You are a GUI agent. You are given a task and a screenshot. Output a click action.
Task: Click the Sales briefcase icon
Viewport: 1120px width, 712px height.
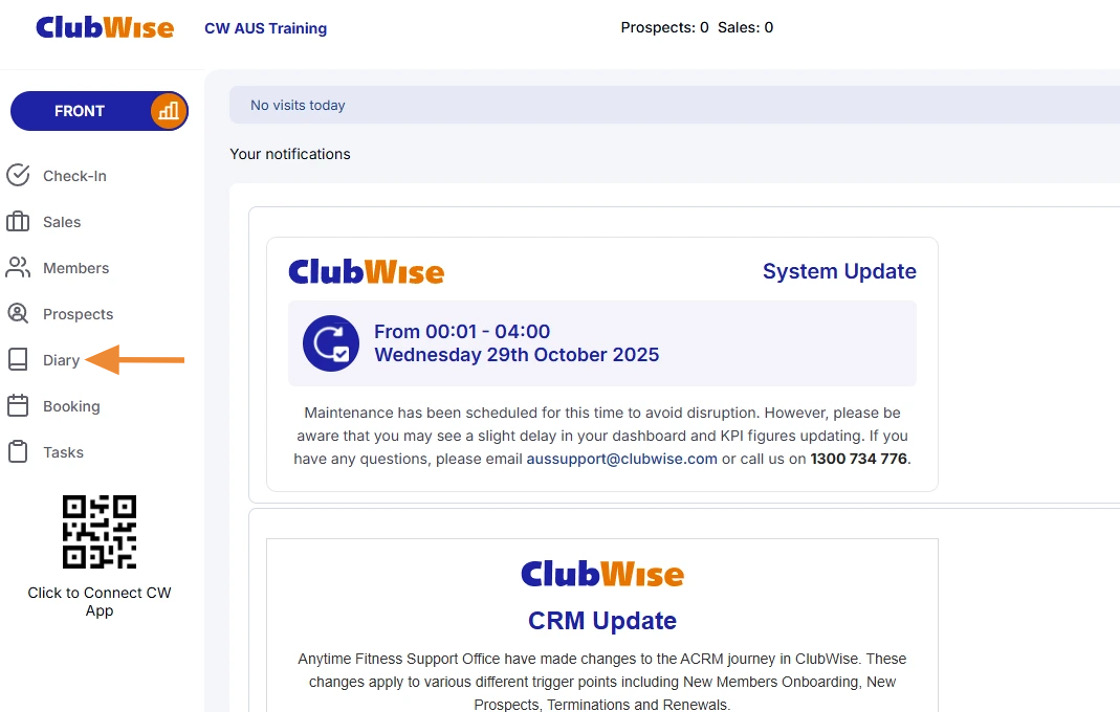coord(18,221)
